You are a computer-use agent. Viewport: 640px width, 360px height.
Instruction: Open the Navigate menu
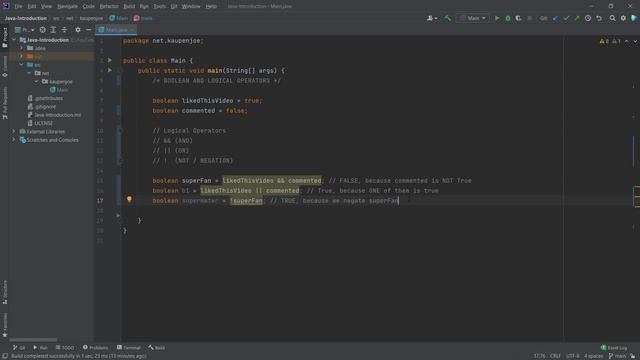point(67,7)
